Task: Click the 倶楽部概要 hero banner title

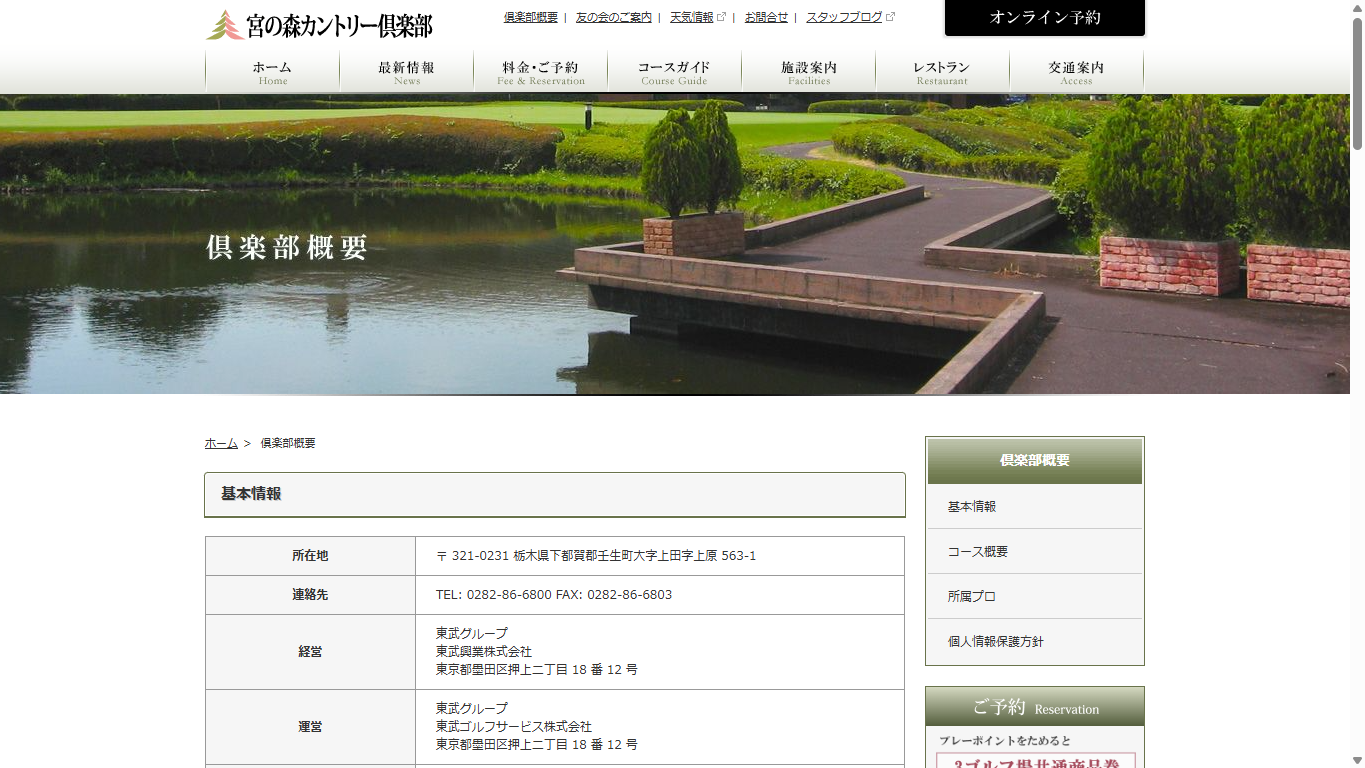Action: [x=287, y=247]
